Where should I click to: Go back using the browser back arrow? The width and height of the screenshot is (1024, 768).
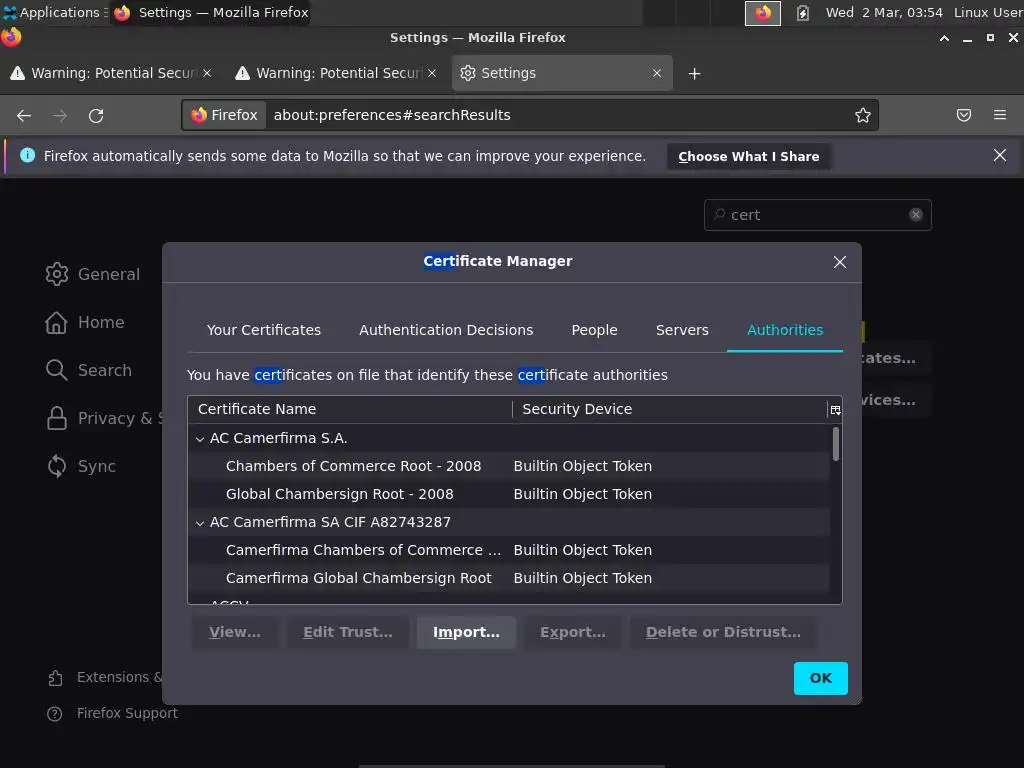coord(24,116)
